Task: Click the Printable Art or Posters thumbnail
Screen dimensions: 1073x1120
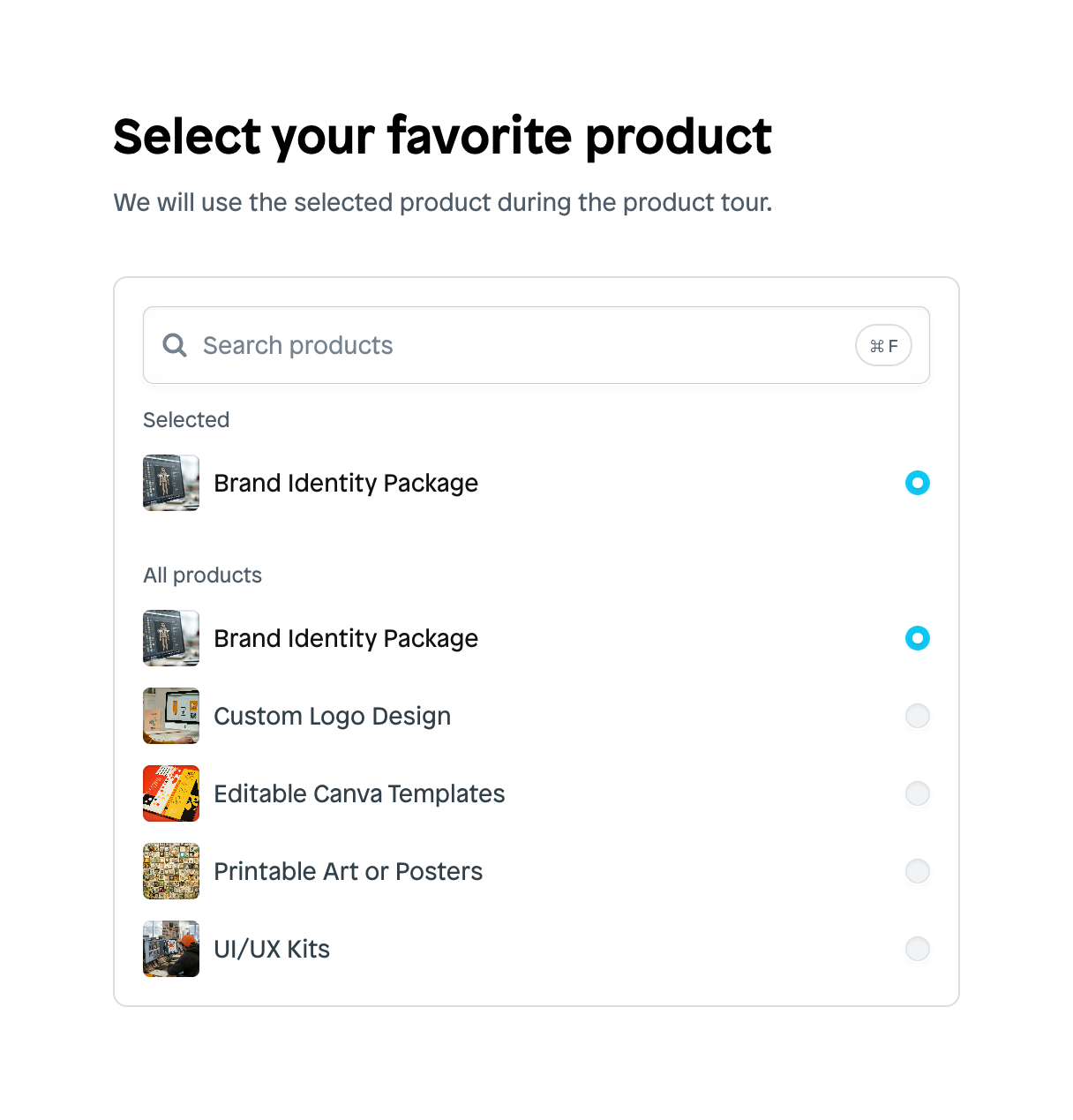Action: pyautogui.click(x=170, y=871)
